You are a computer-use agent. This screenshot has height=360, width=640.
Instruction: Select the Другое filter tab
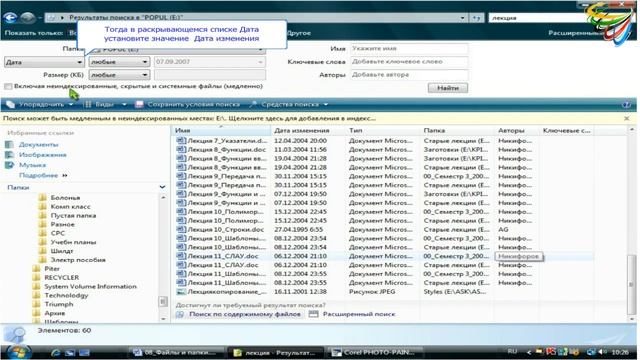pos(299,33)
